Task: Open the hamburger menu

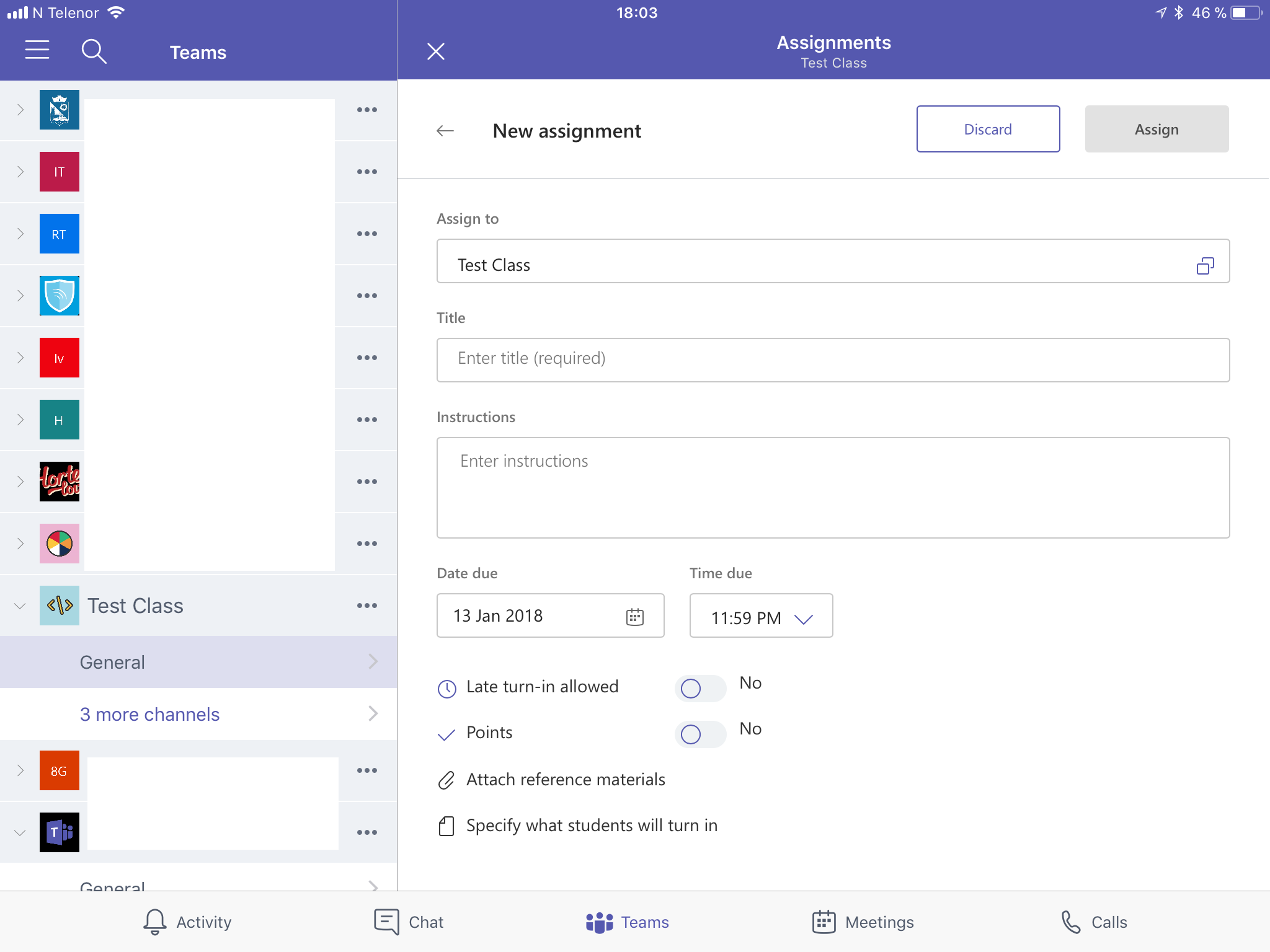Action: pos(37,50)
